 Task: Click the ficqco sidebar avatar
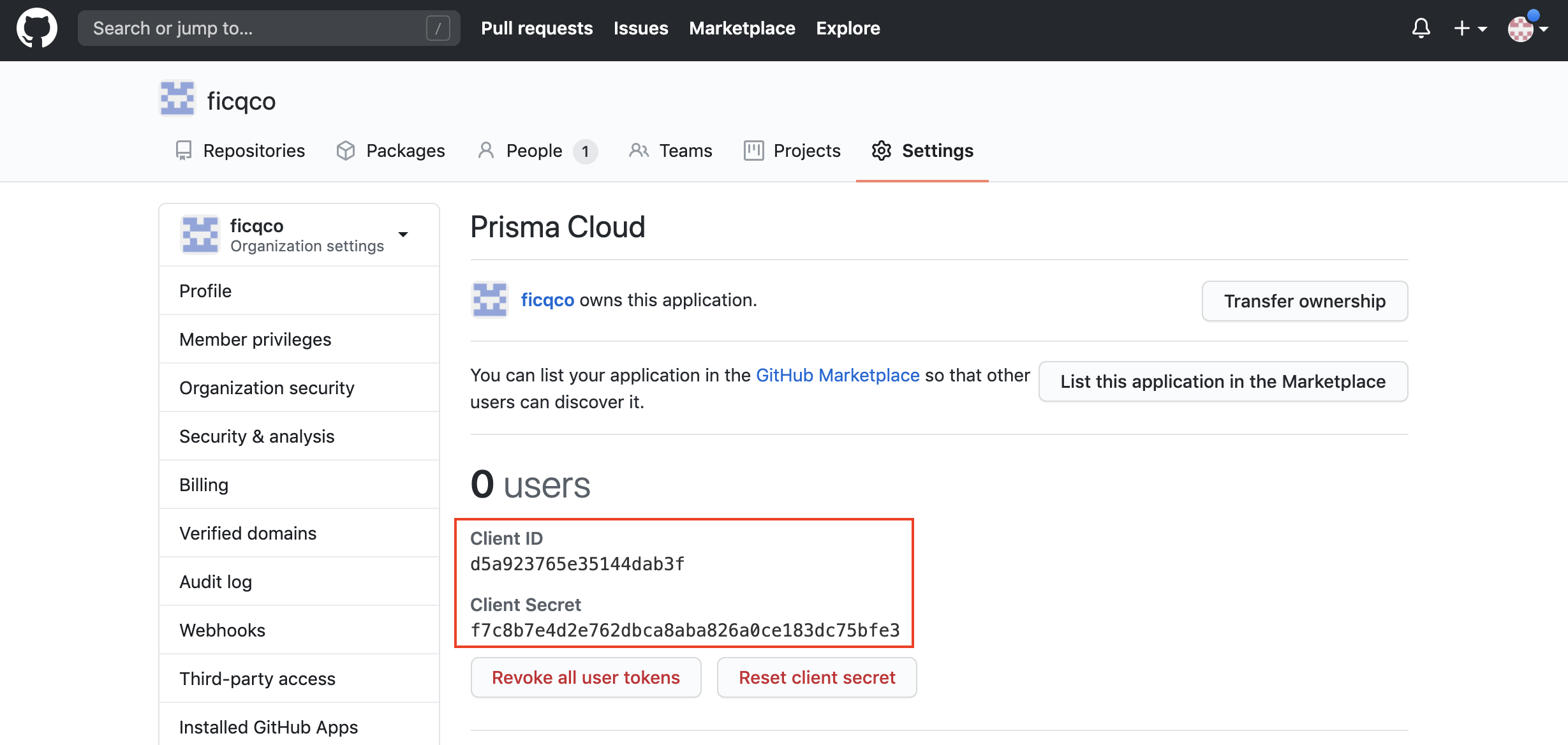point(200,235)
